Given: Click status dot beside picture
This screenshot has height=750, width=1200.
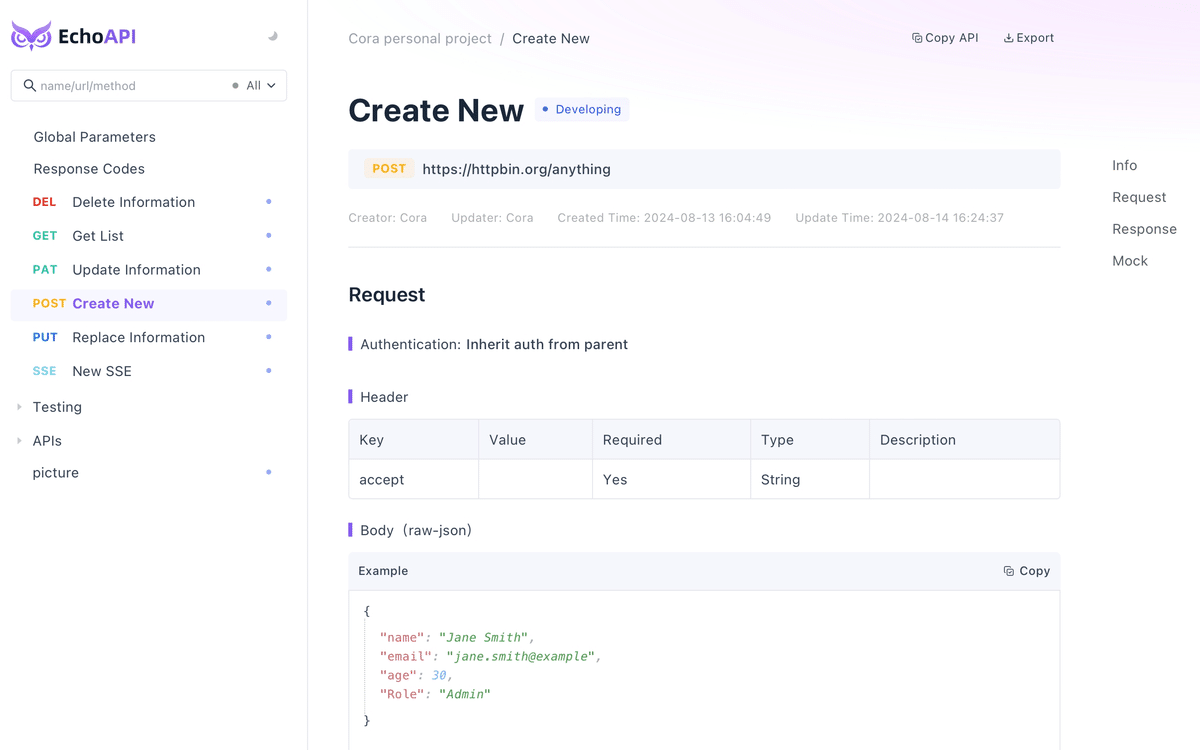Looking at the screenshot, I should 269,472.
